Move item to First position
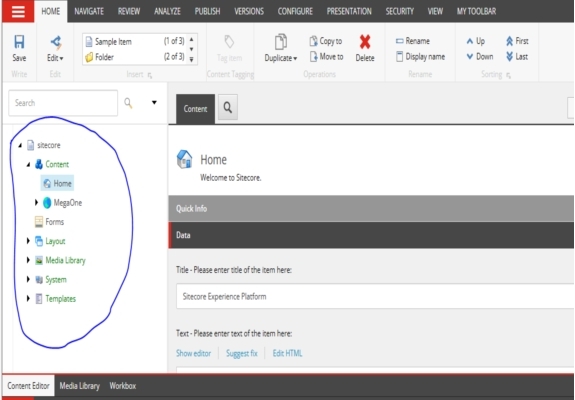 [517, 41]
